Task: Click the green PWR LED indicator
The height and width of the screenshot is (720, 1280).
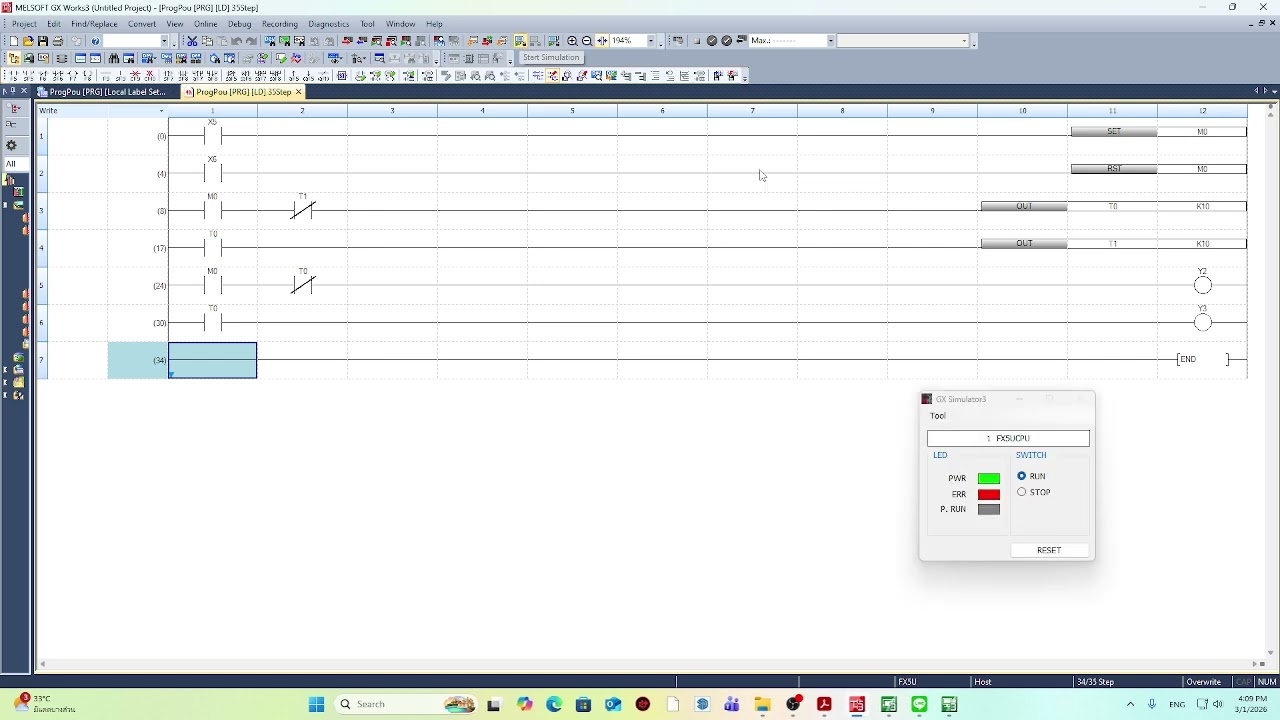Action: [x=989, y=478]
